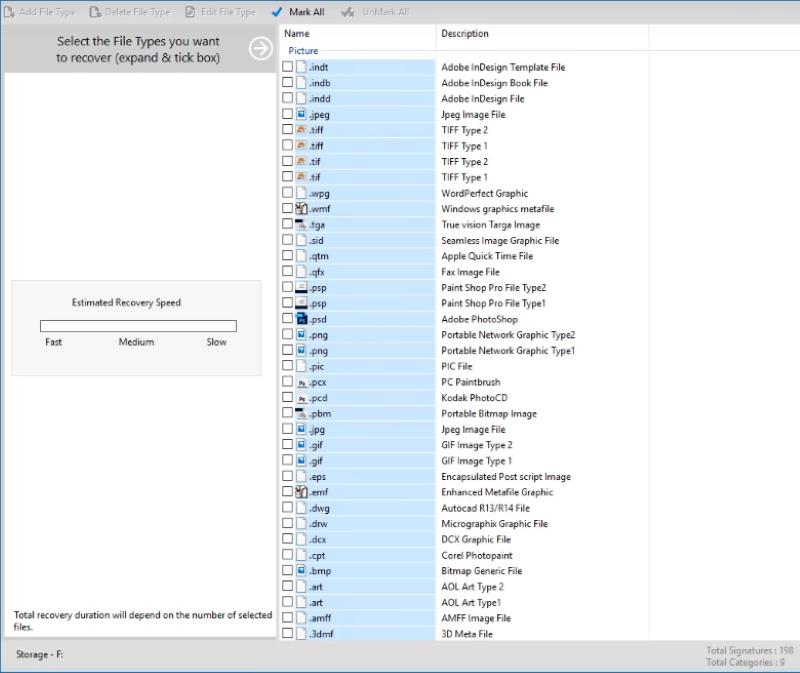Viewport: 800px width, 673px height.
Task: Click the .bmp Bitmap file icon
Action: 301,570
